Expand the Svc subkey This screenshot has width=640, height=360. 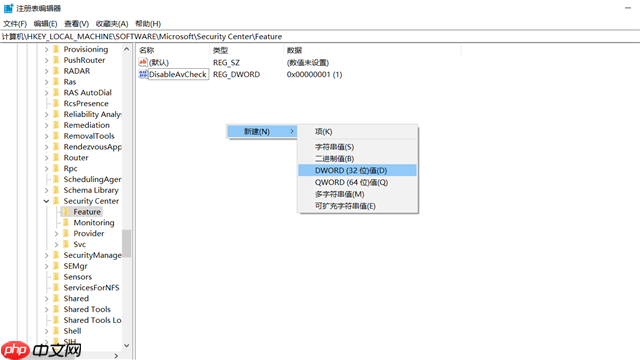tap(56, 244)
